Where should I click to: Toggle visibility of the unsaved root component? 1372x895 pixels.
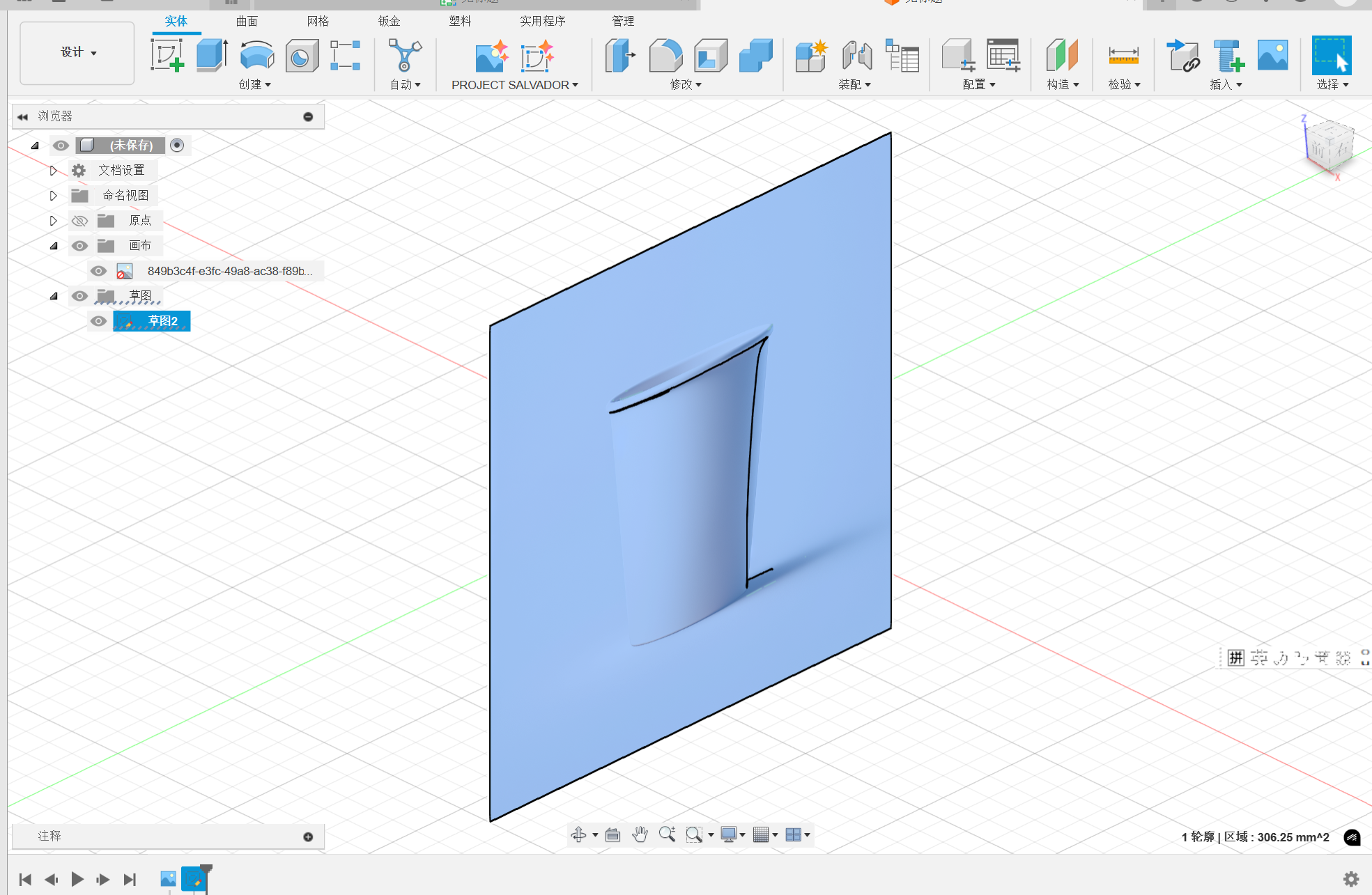click(x=61, y=146)
